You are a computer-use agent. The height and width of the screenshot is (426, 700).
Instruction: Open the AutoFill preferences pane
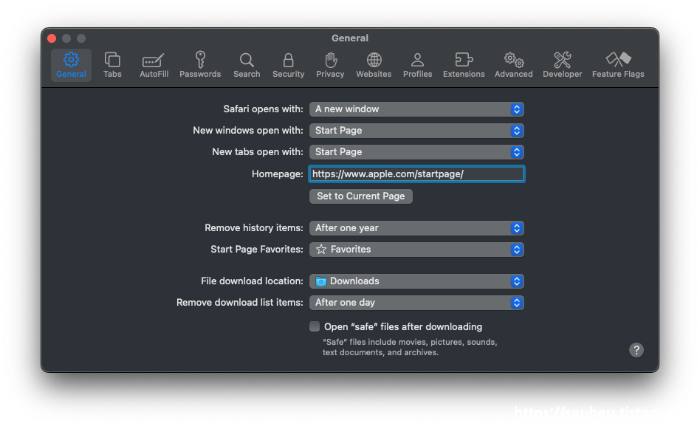154,65
